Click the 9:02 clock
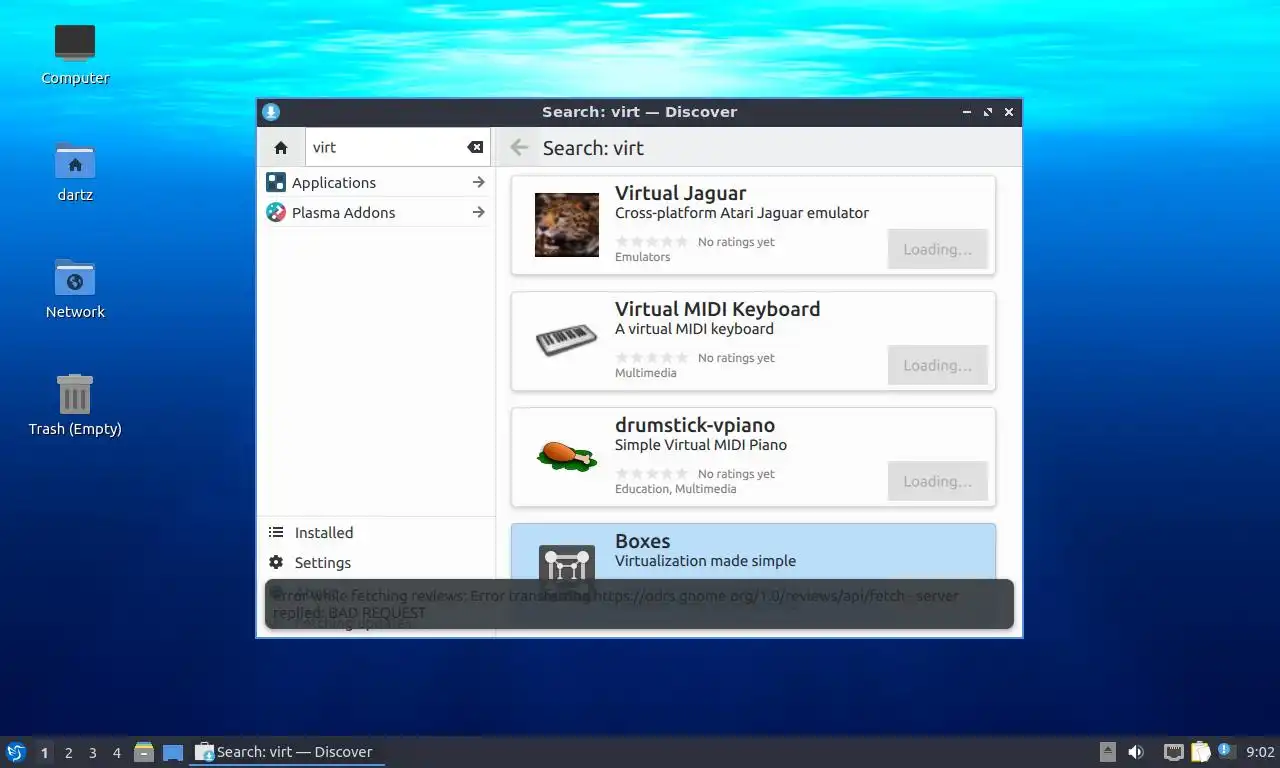1280x768 pixels. [1260, 752]
